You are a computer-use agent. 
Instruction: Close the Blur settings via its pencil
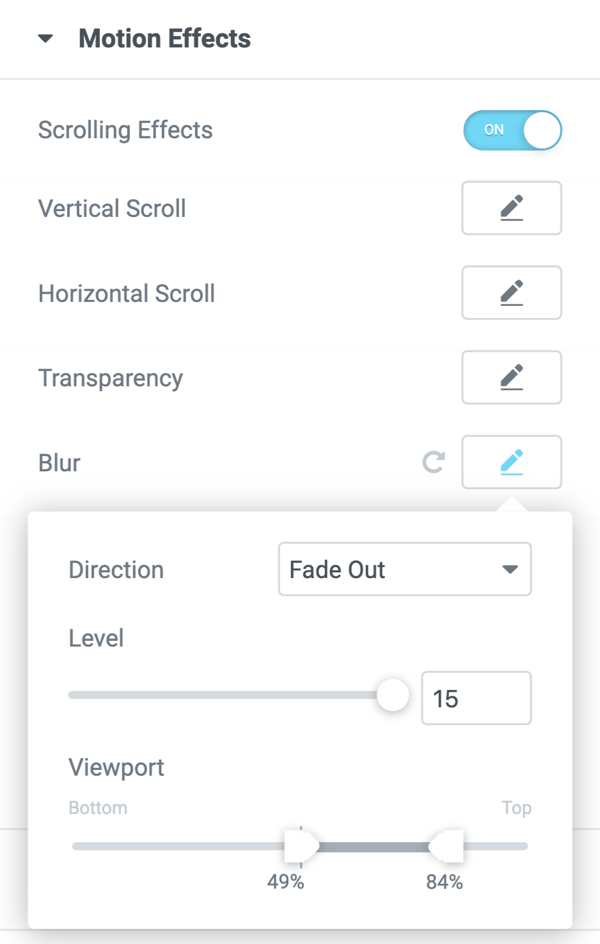click(x=511, y=462)
